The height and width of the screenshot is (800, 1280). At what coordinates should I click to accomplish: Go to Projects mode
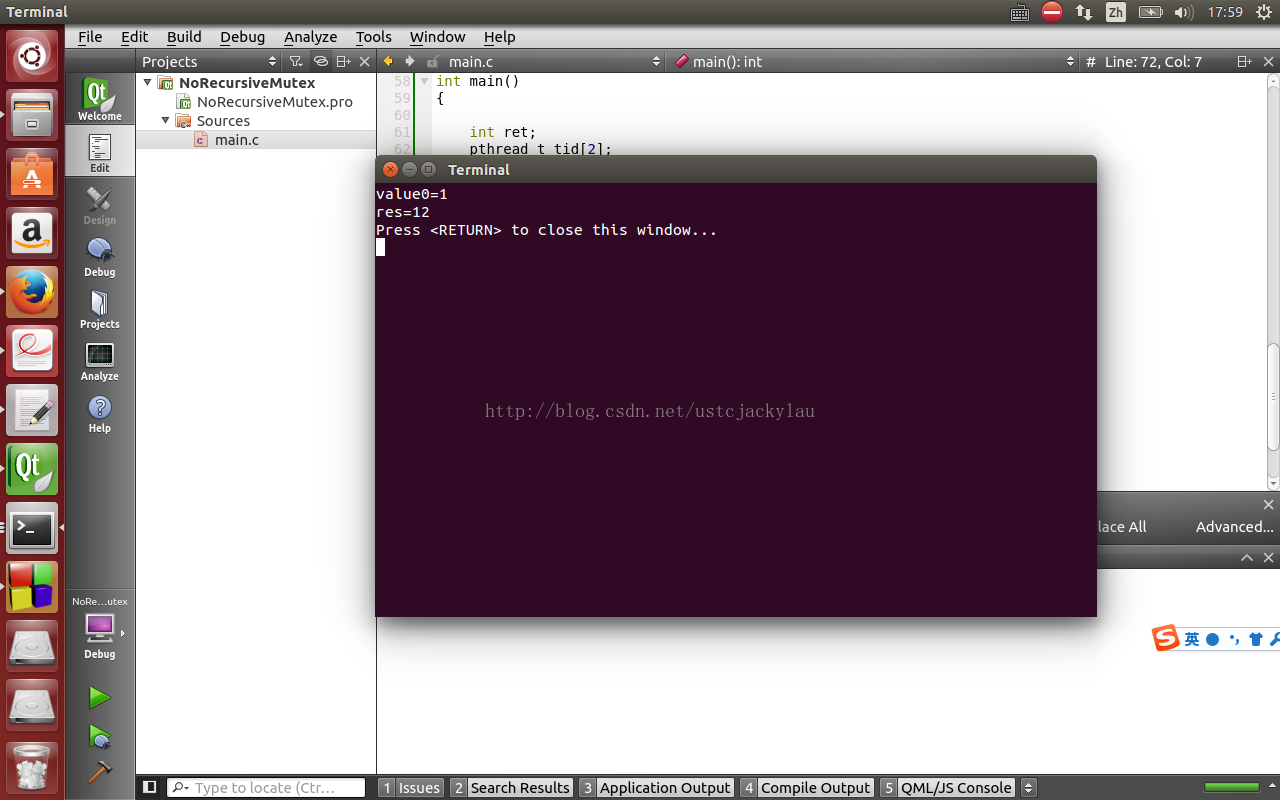(x=100, y=308)
